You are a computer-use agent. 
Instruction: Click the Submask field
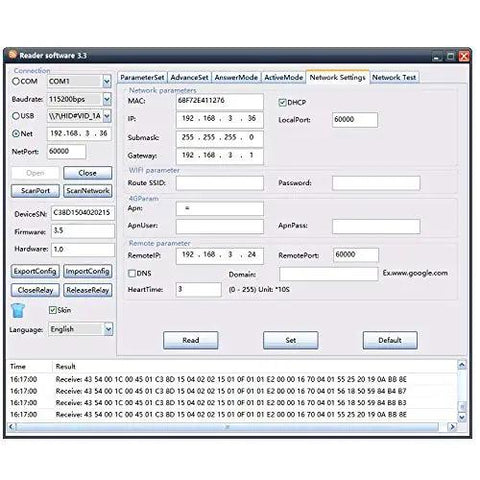220,138
